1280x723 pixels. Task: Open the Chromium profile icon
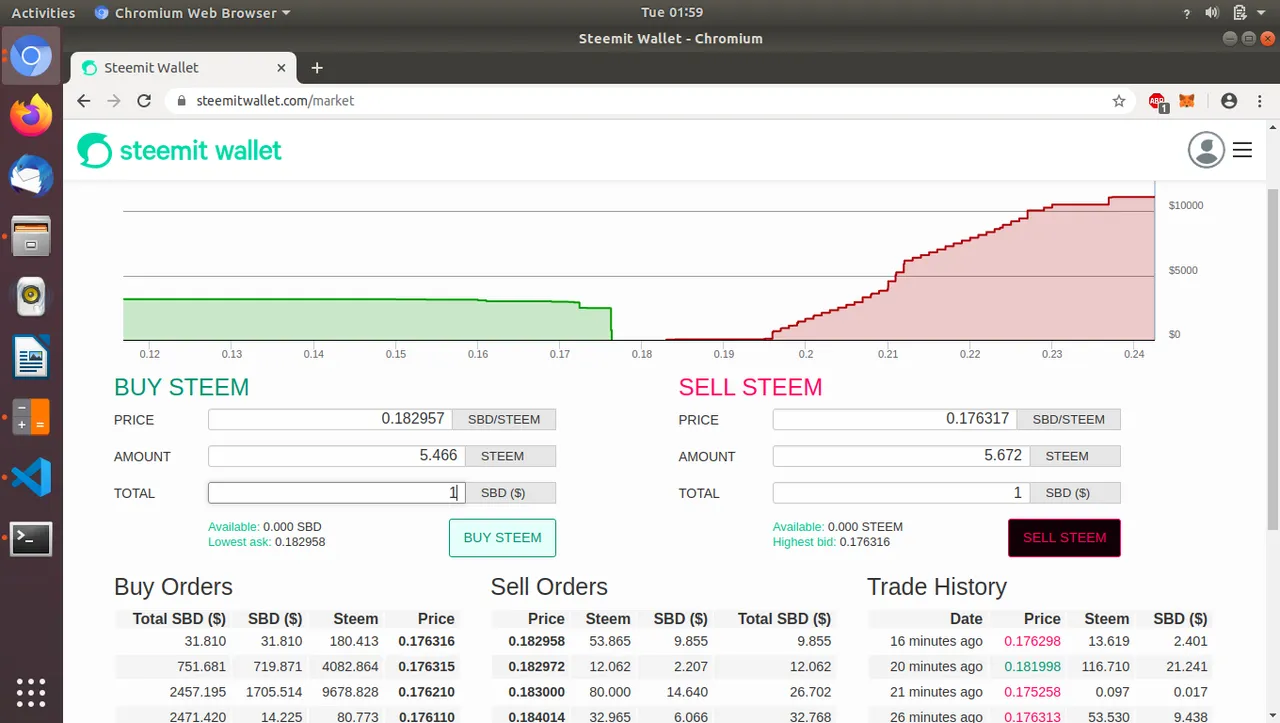[x=1229, y=101]
